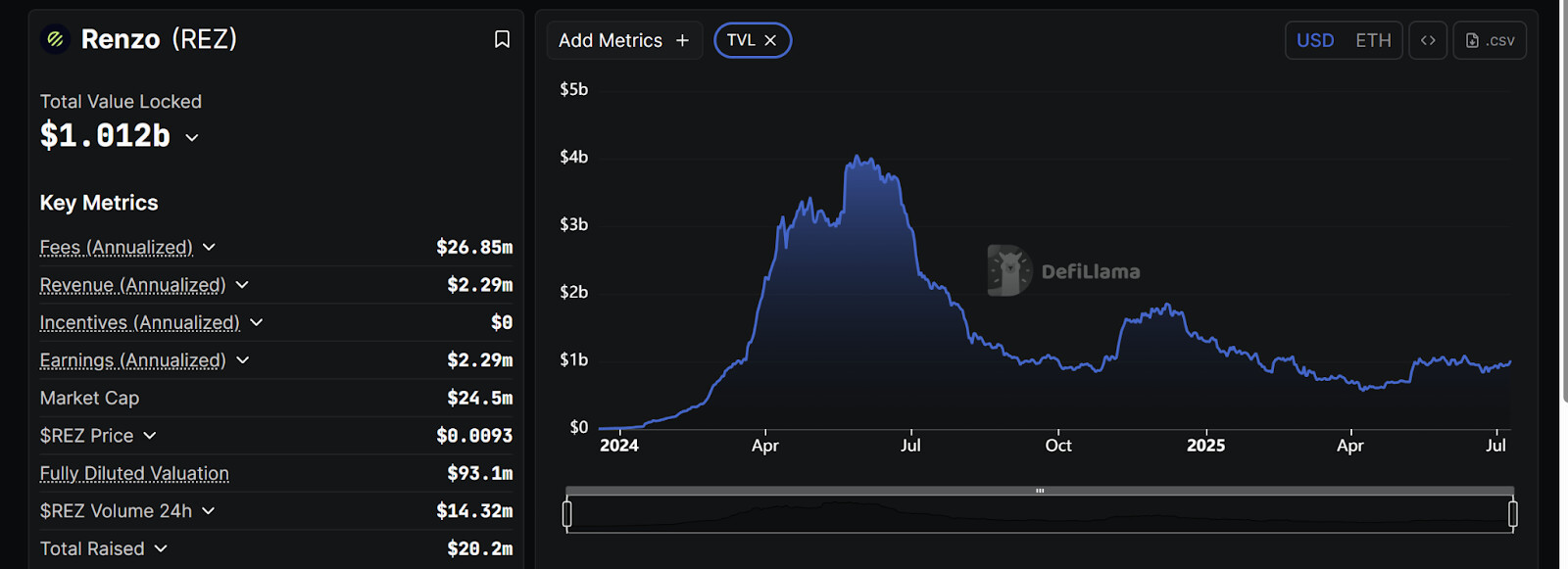Open the embed code button

[x=1428, y=40]
